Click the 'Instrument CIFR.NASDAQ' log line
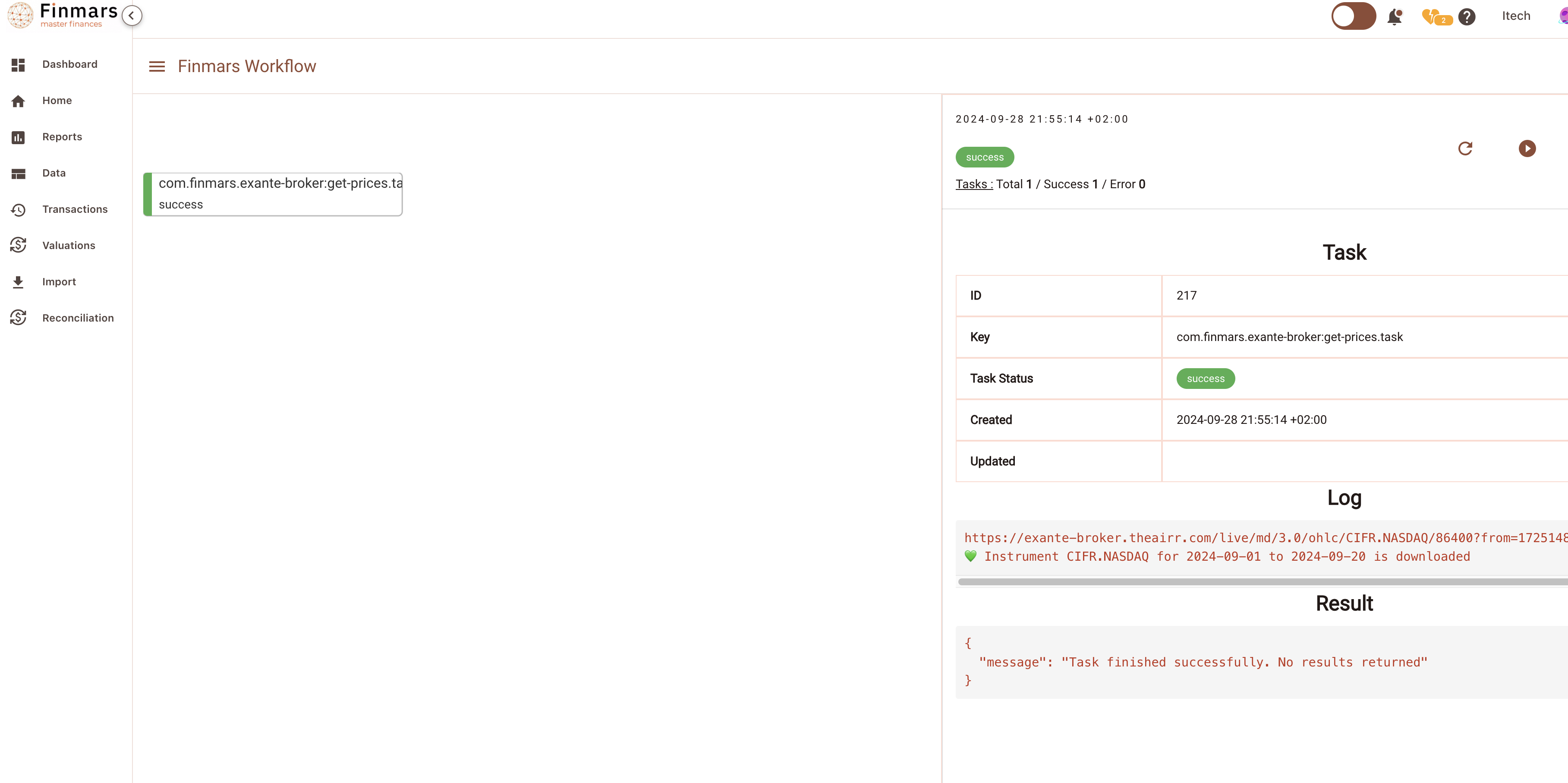The height and width of the screenshot is (783, 1568). [x=1217, y=556]
